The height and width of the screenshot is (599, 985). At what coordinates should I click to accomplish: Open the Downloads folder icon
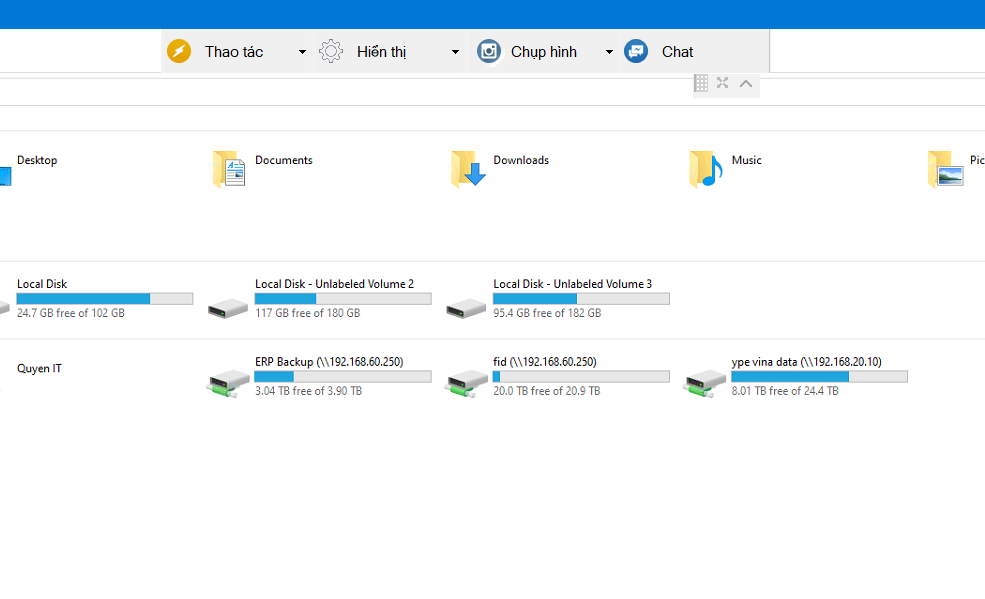[x=466, y=169]
